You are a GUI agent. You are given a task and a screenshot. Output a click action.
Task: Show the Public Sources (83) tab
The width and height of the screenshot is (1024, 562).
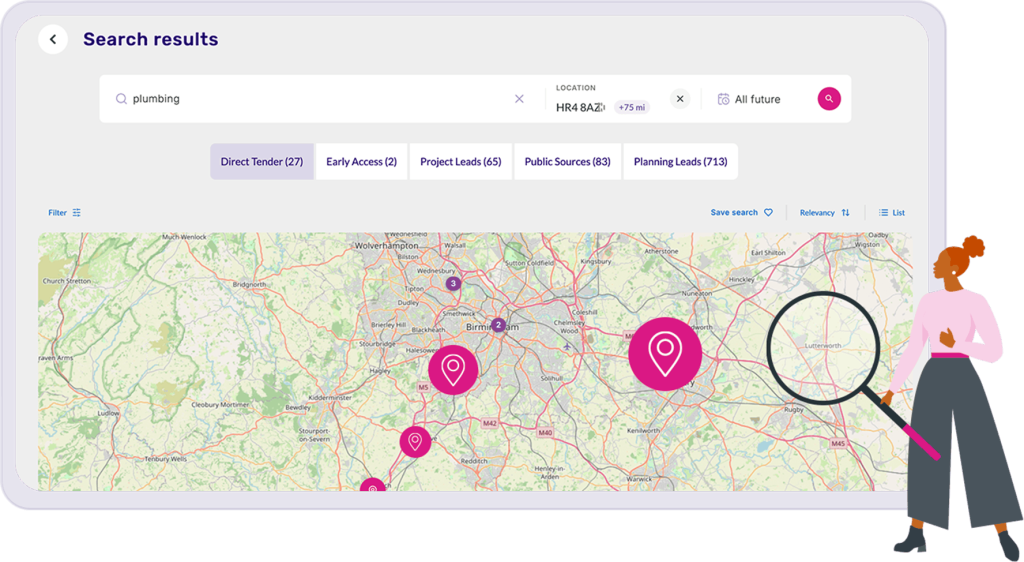coord(568,161)
